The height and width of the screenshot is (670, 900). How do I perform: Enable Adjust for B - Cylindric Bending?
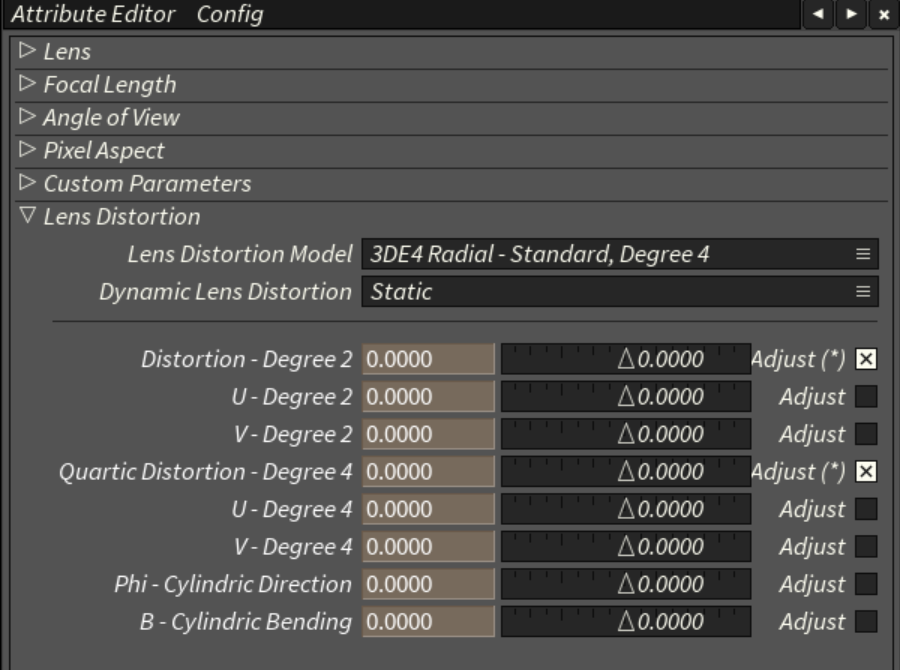point(866,622)
